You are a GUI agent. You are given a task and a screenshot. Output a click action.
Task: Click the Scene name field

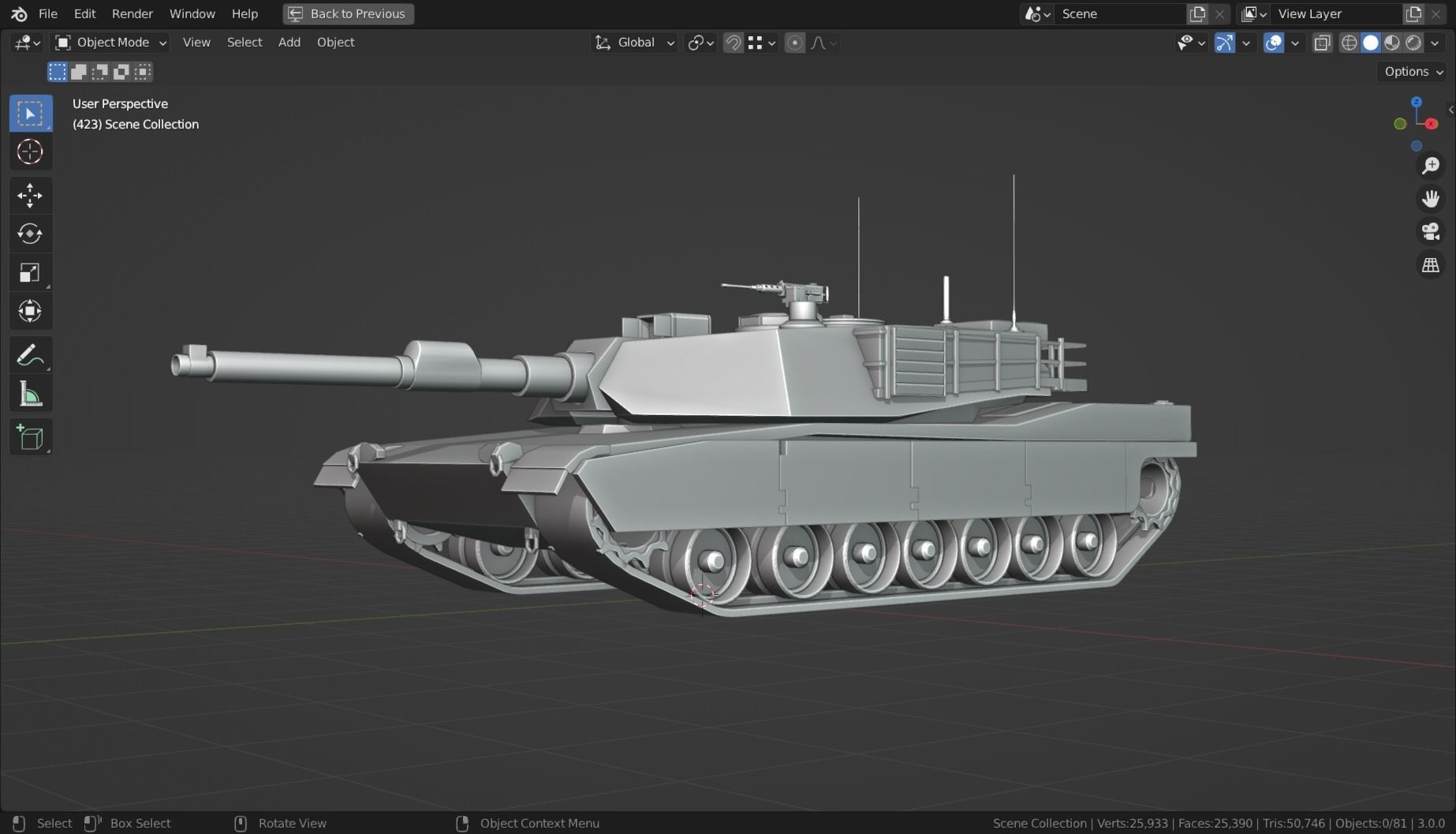coord(1120,13)
